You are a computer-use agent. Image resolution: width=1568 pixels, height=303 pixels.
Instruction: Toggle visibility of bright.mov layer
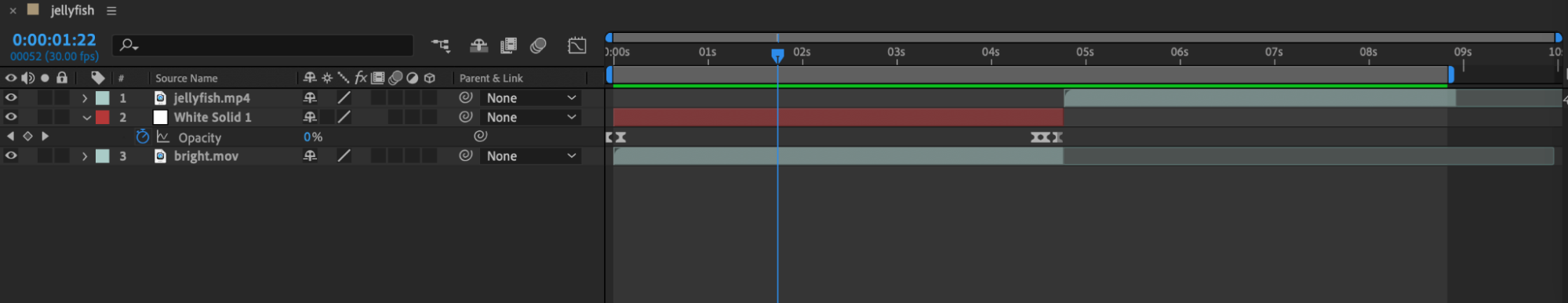tap(11, 155)
